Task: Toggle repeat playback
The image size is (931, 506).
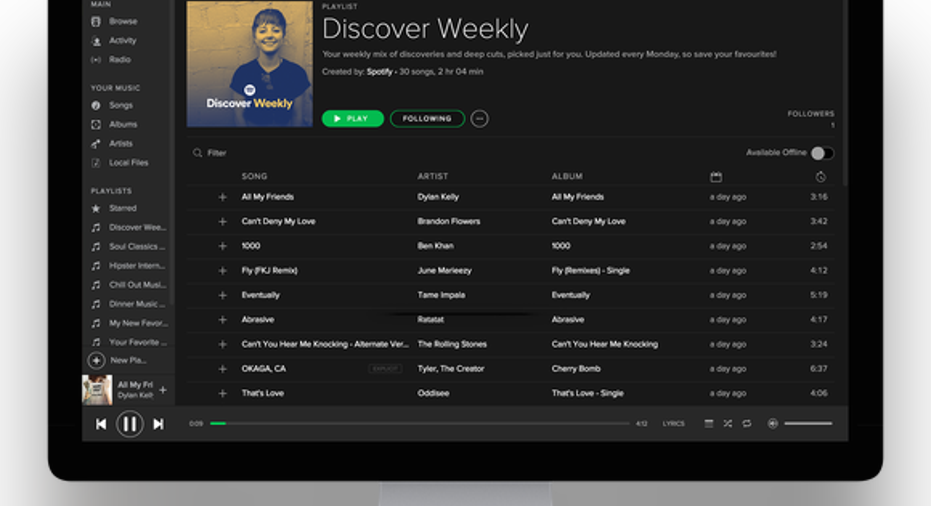Action: point(747,423)
